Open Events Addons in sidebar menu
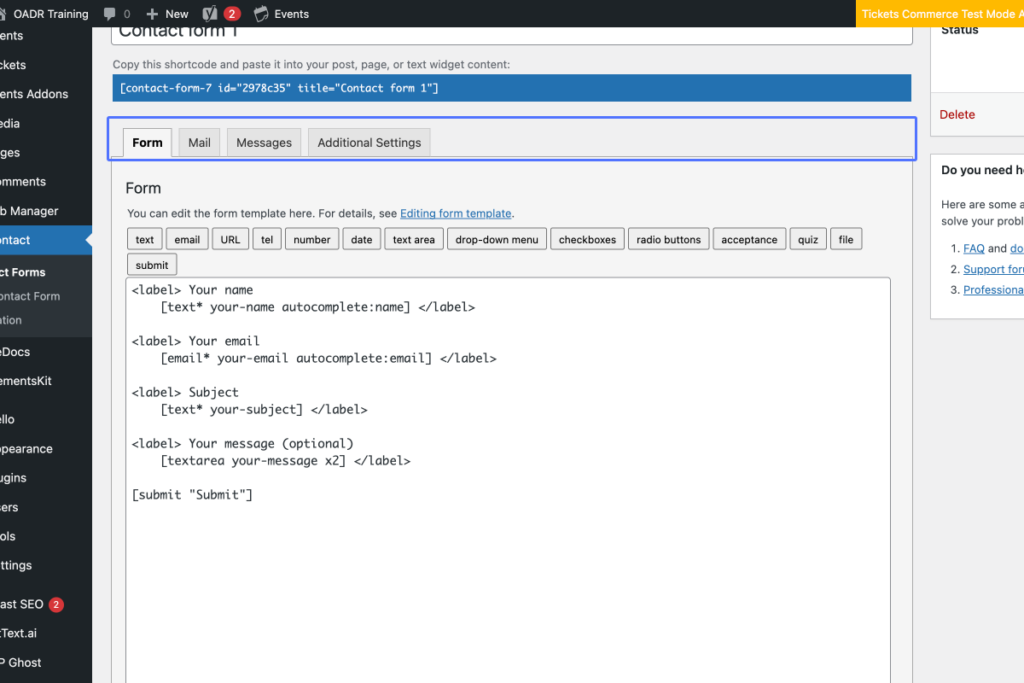This screenshot has width=1024, height=683. tap(34, 94)
